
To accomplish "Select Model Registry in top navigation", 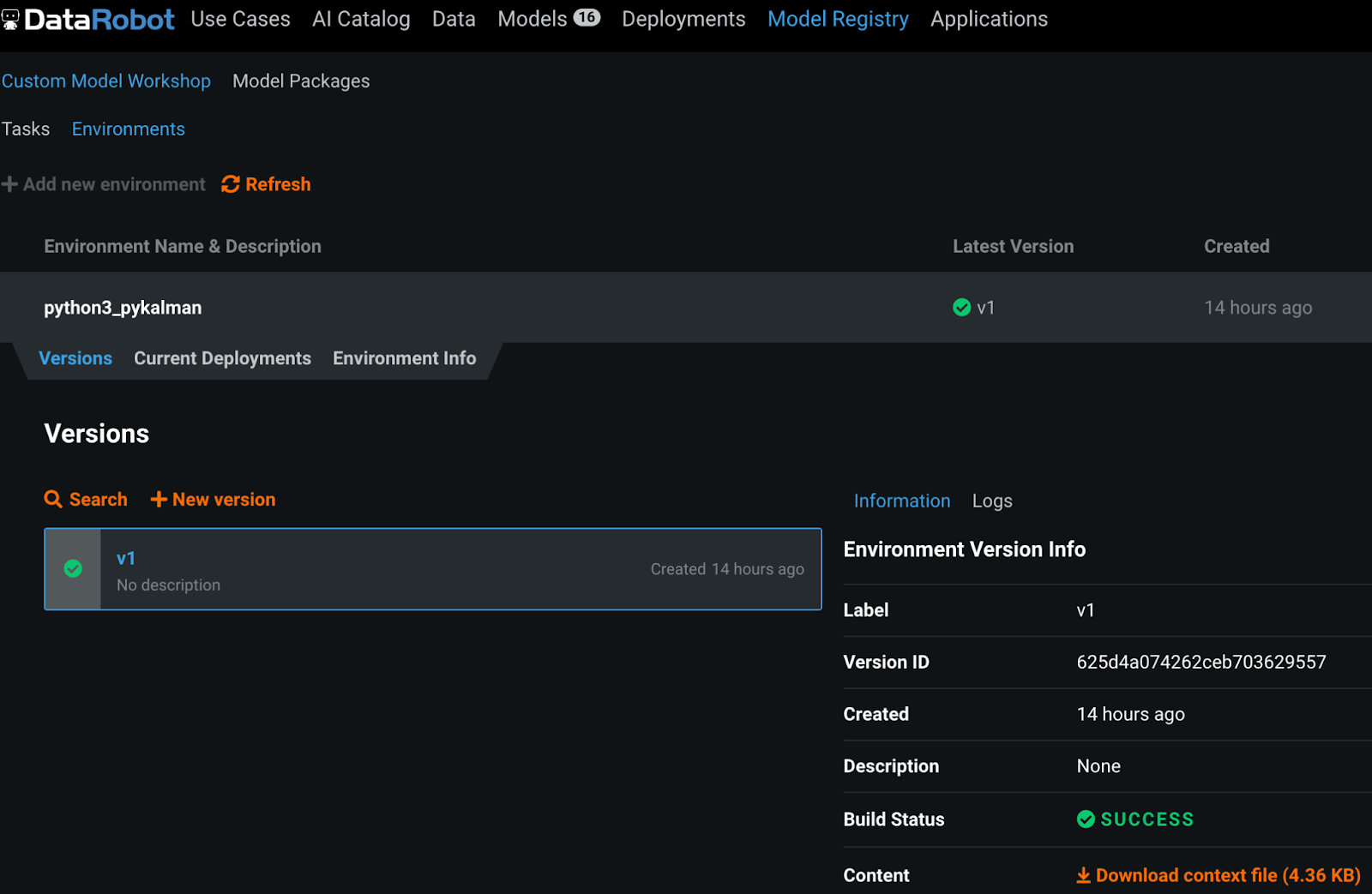I will 838,19.
